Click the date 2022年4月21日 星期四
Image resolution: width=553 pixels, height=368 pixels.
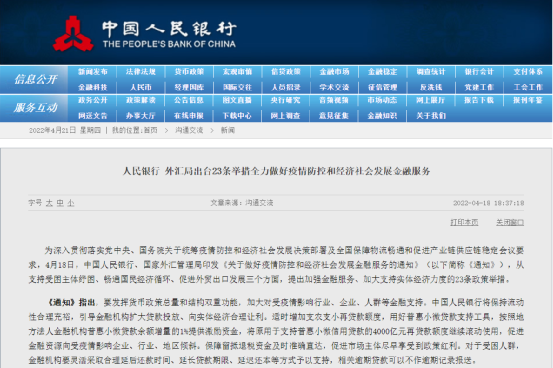coord(65,130)
